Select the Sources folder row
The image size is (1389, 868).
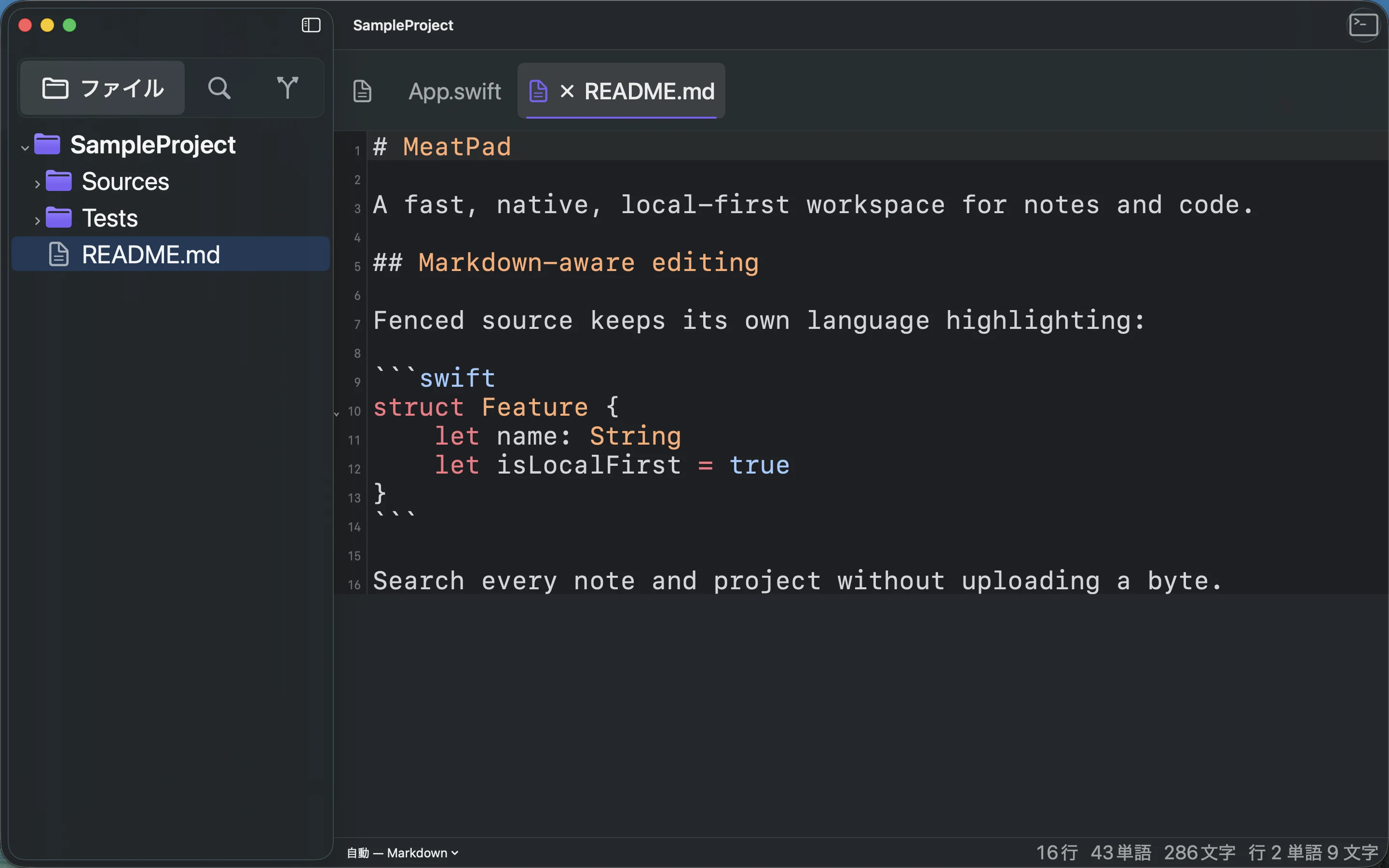click(x=170, y=181)
